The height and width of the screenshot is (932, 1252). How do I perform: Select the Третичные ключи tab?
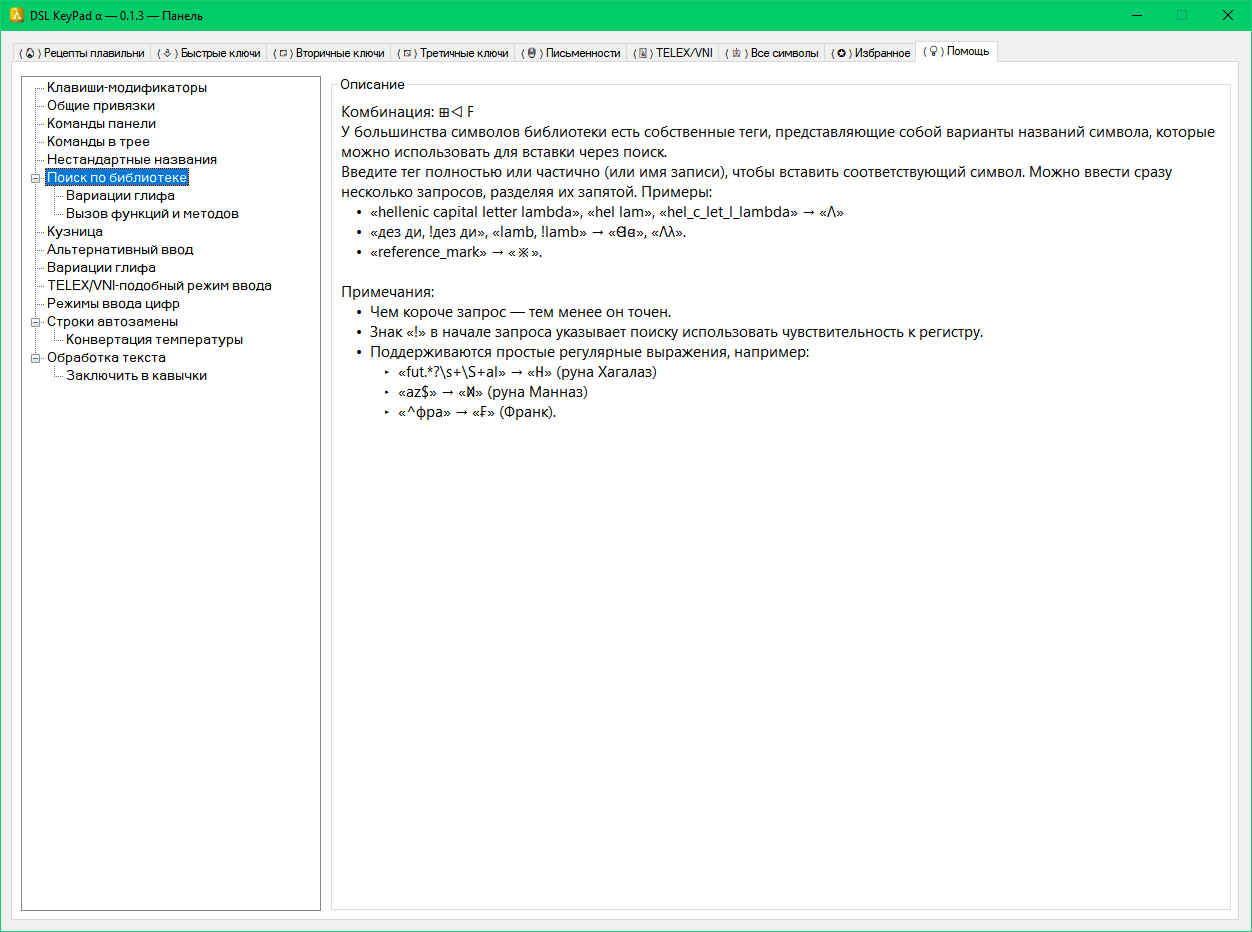point(453,53)
